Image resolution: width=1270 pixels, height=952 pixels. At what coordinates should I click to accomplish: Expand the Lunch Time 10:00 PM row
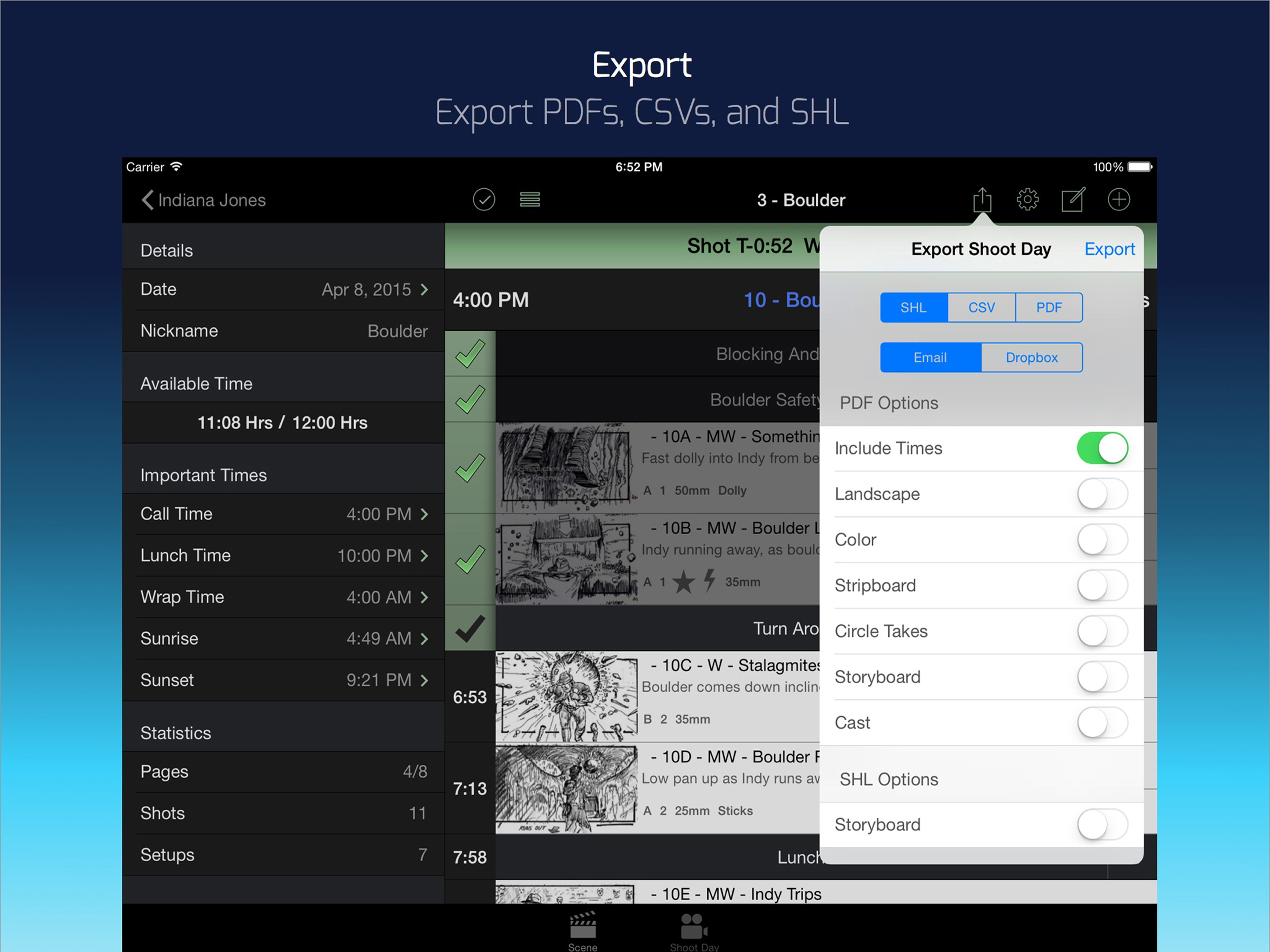(284, 556)
